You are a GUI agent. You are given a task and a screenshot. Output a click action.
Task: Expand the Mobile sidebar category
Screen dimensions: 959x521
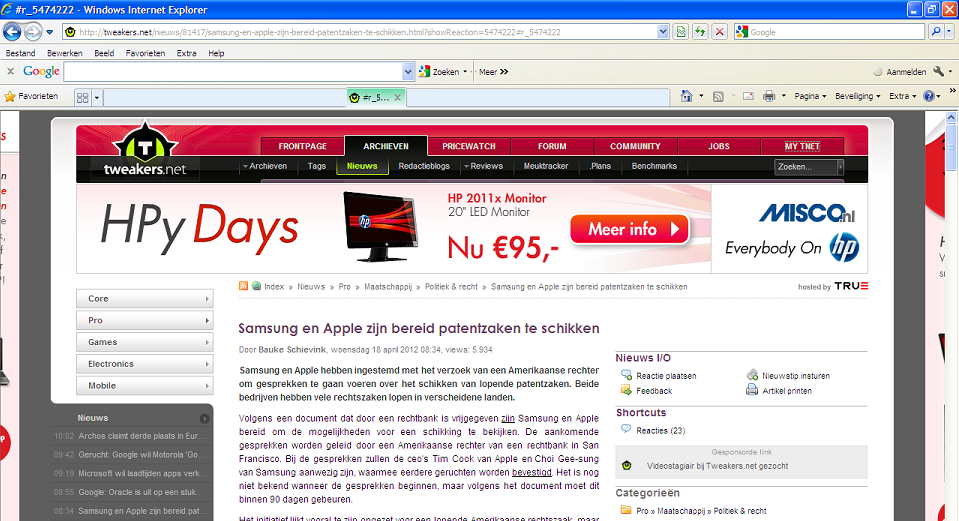click(145, 386)
